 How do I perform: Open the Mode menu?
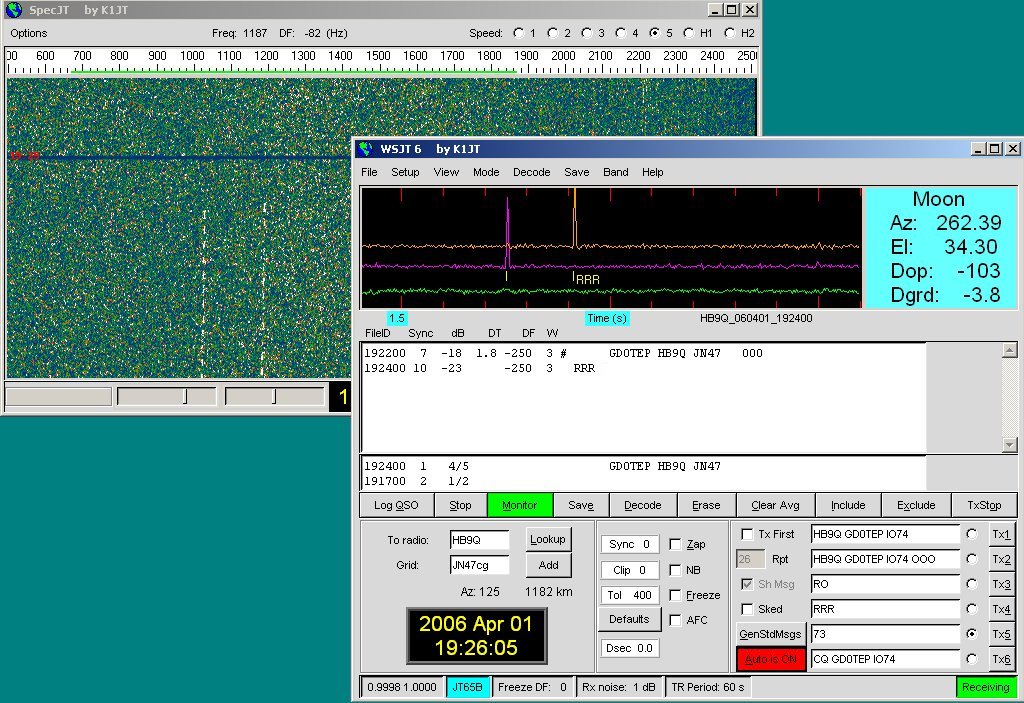486,172
